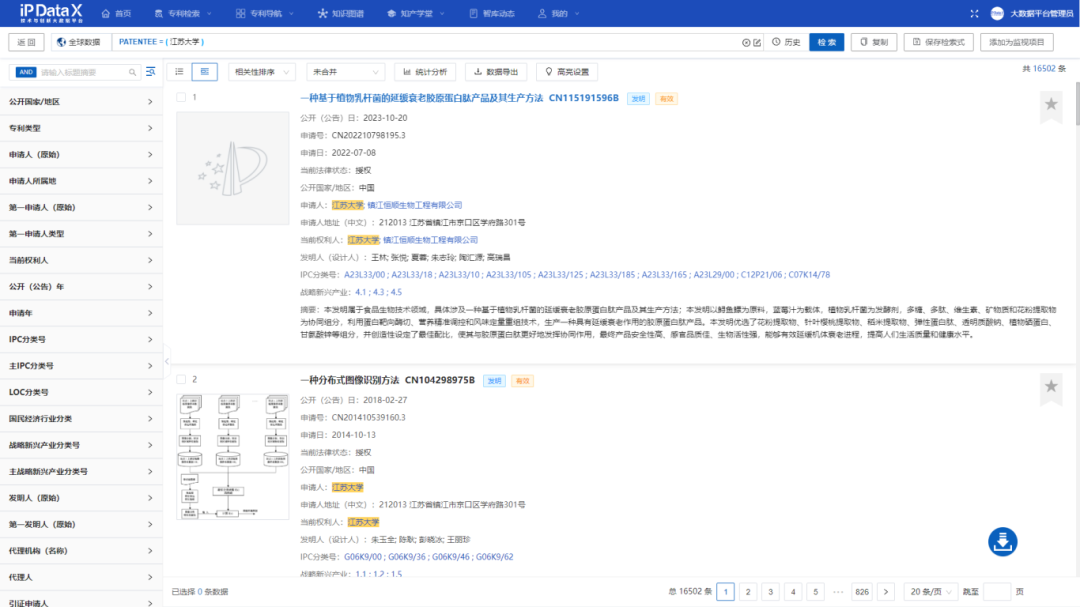Open the 20条/页 page size dropdown
Screen dimensions: 1080x607
click(930, 592)
